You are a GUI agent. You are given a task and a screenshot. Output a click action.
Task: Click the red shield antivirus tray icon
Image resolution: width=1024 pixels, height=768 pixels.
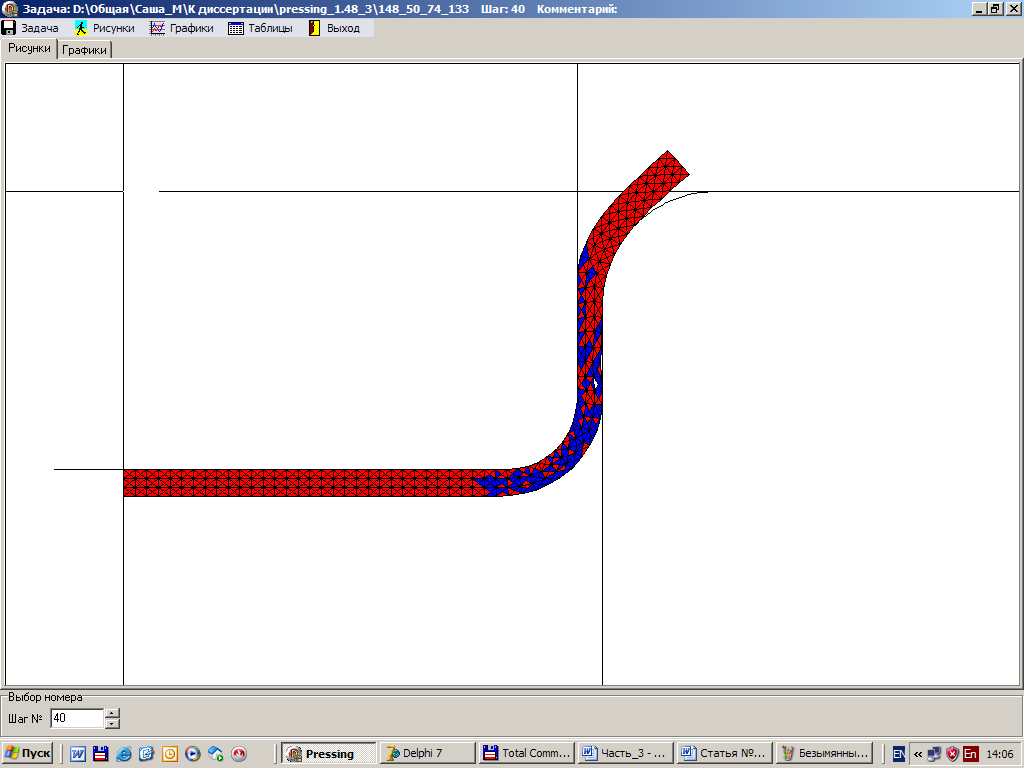click(952, 754)
